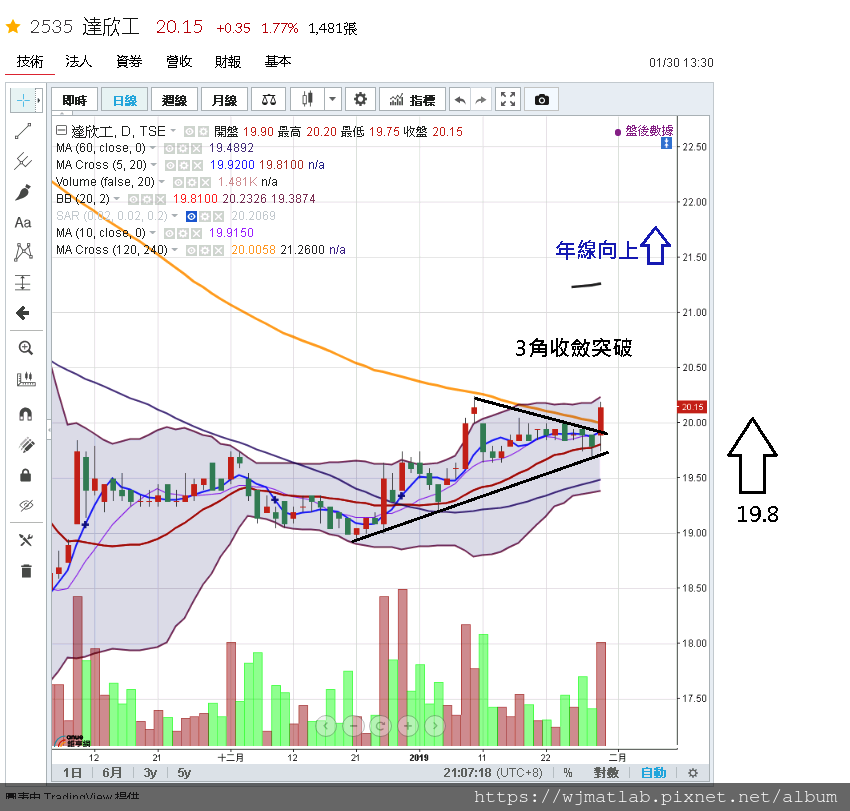
Task: Toggle 自動 auto scale
Action: (x=653, y=773)
